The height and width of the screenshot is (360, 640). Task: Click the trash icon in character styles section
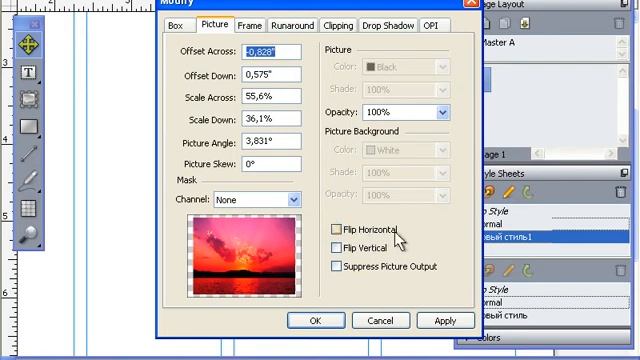coord(620,270)
